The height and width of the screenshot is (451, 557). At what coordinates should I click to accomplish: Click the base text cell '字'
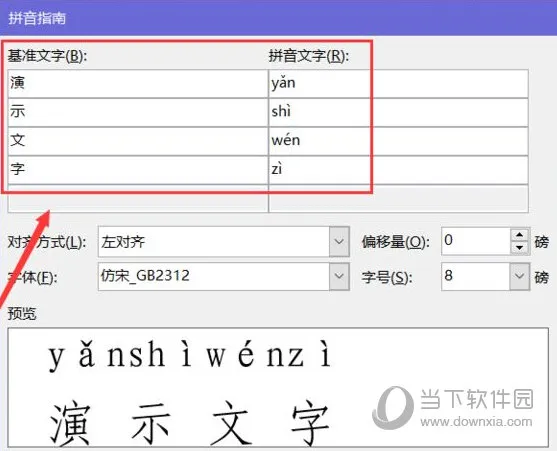(138, 170)
